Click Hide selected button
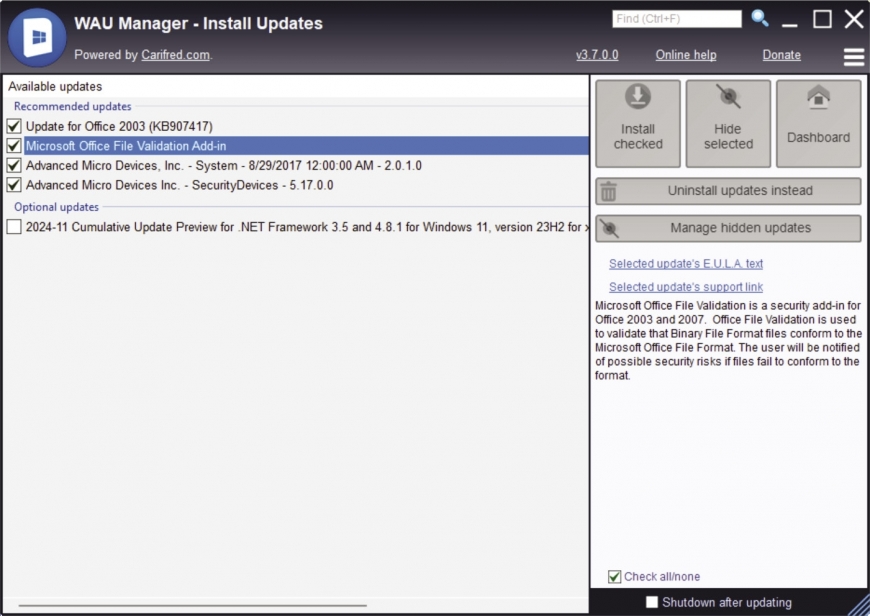The image size is (870, 616). coord(728,124)
